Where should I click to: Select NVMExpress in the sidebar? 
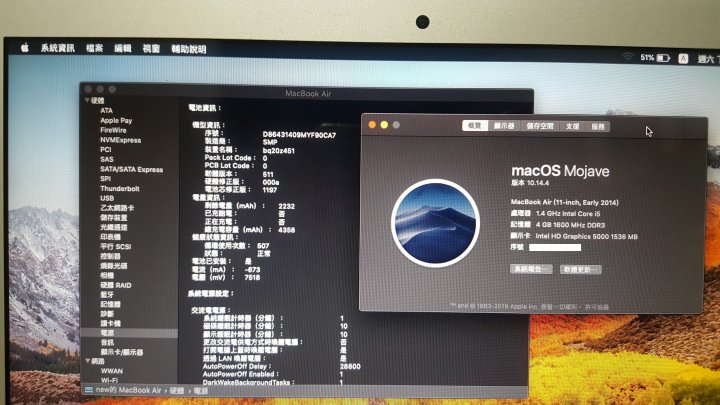[x=121, y=140]
